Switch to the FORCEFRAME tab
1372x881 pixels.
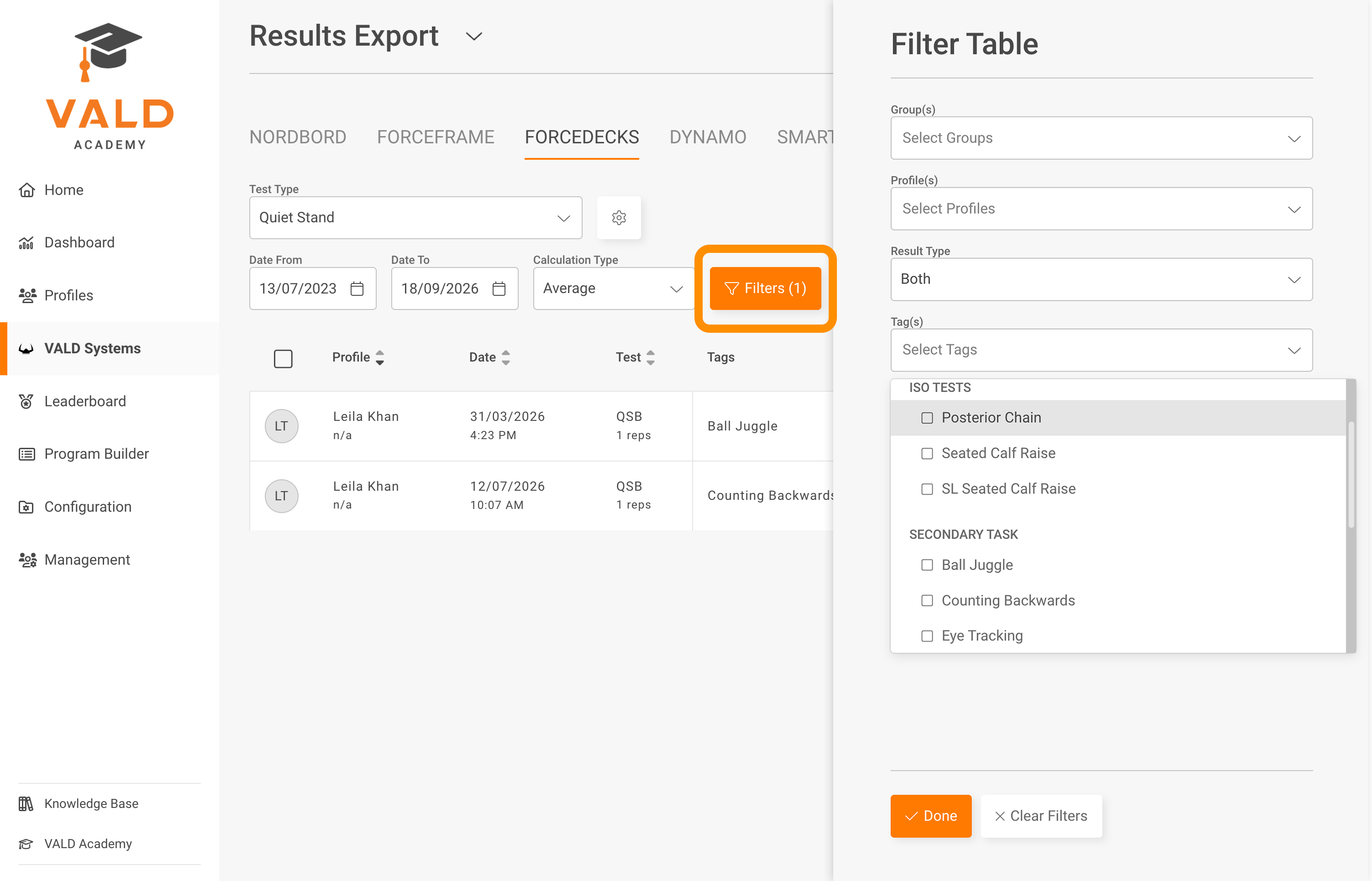coord(436,137)
